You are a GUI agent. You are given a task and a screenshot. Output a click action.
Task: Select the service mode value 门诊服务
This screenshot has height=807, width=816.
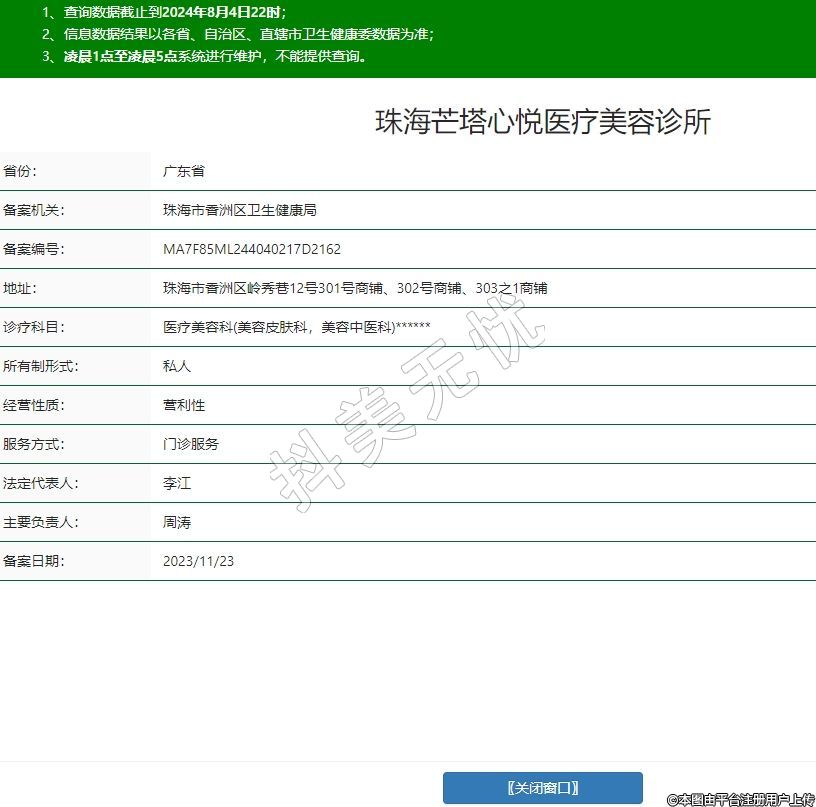(x=191, y=444)
